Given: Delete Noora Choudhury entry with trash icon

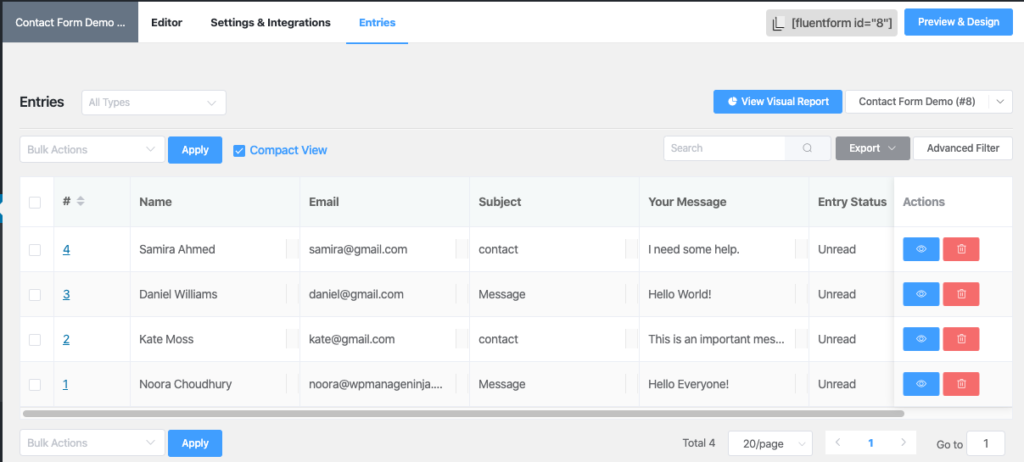Looking at the screenshot, I should click(x=961, y=384).
